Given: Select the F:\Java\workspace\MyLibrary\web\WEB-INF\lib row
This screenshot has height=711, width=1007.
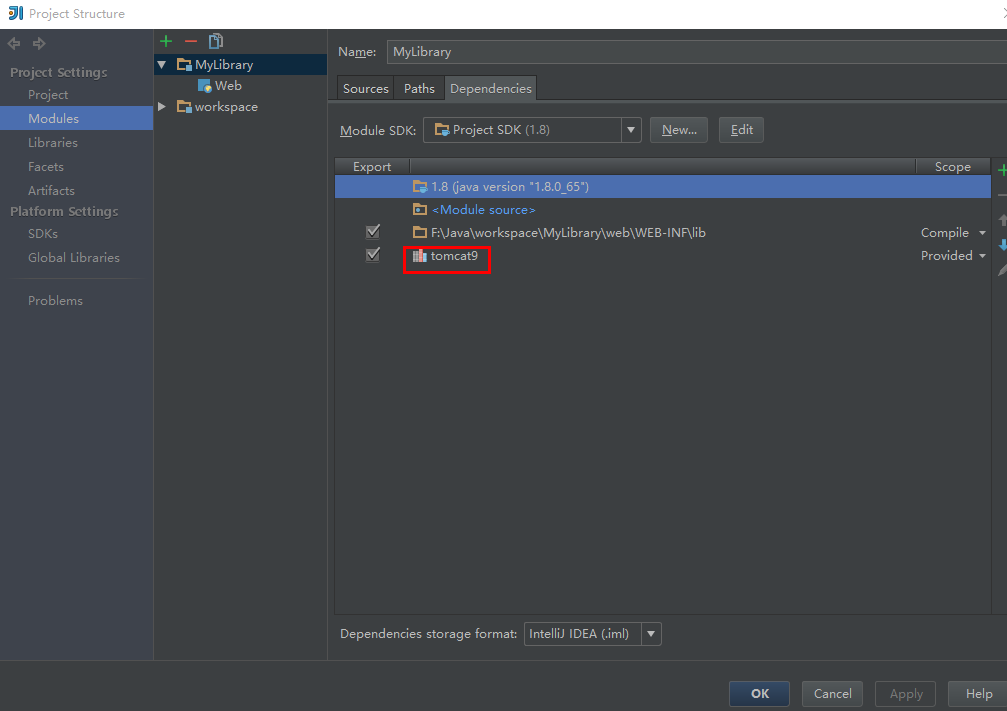Looking at the screenshot, I should pos(663,233).
